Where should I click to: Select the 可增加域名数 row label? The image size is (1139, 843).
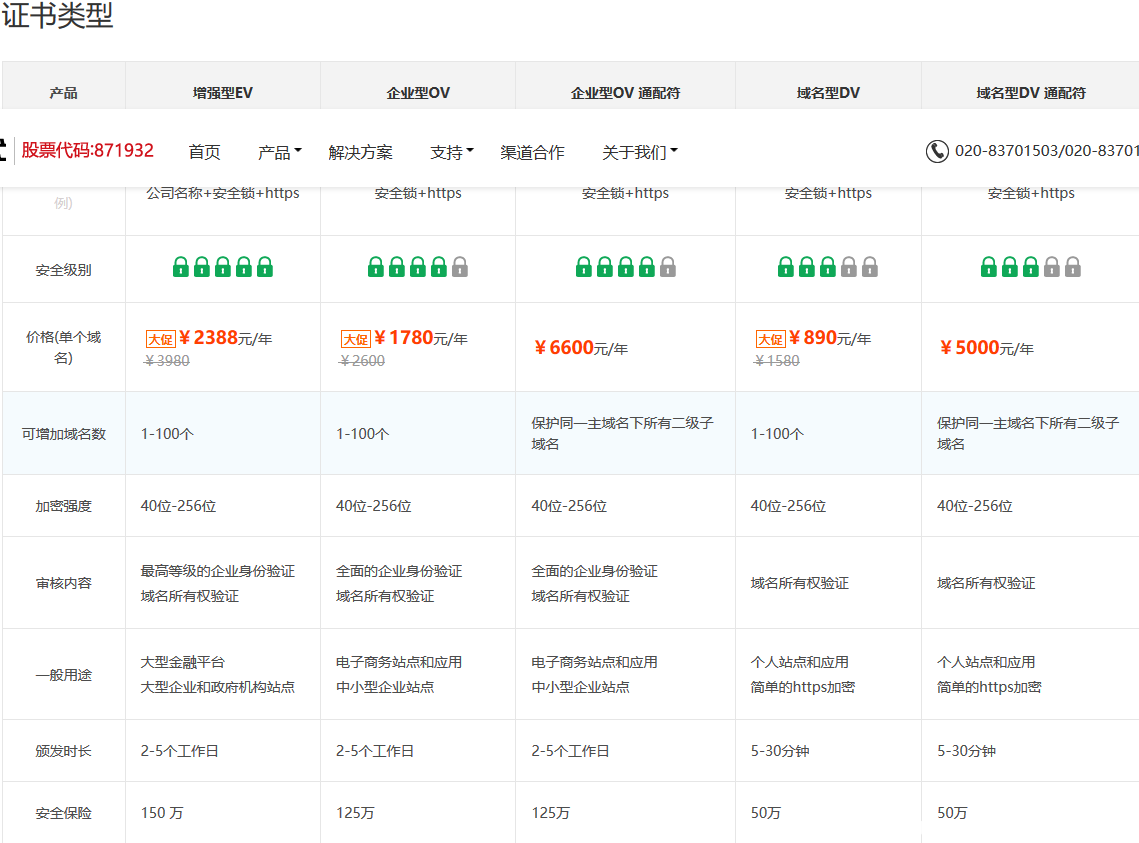click(x=64, y=434)
